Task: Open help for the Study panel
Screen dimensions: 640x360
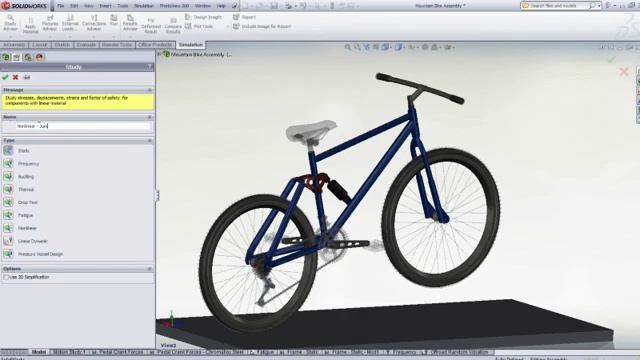Action: click(x=150, y=67)
